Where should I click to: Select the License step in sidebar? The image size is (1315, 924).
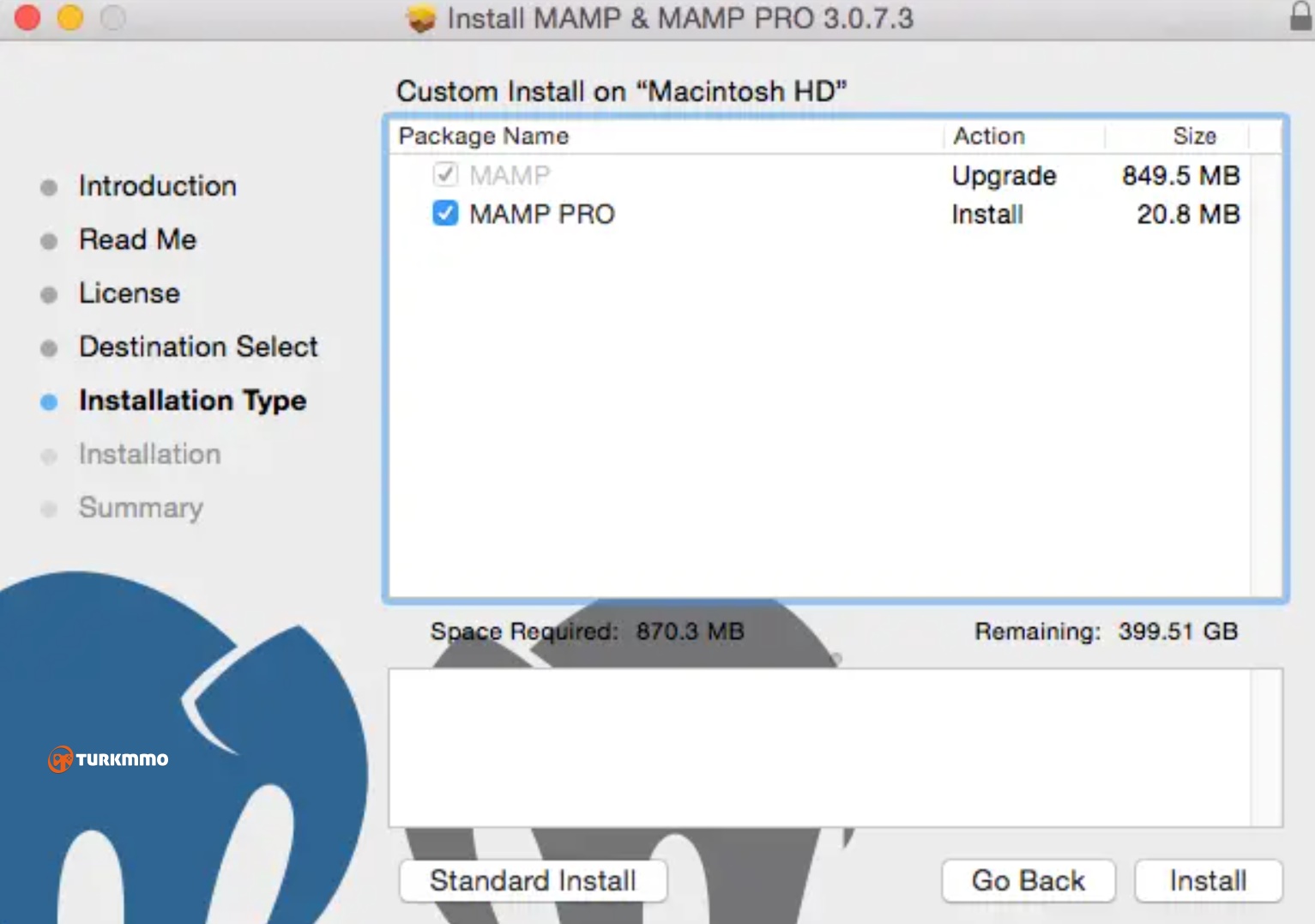tap(130, 293)
